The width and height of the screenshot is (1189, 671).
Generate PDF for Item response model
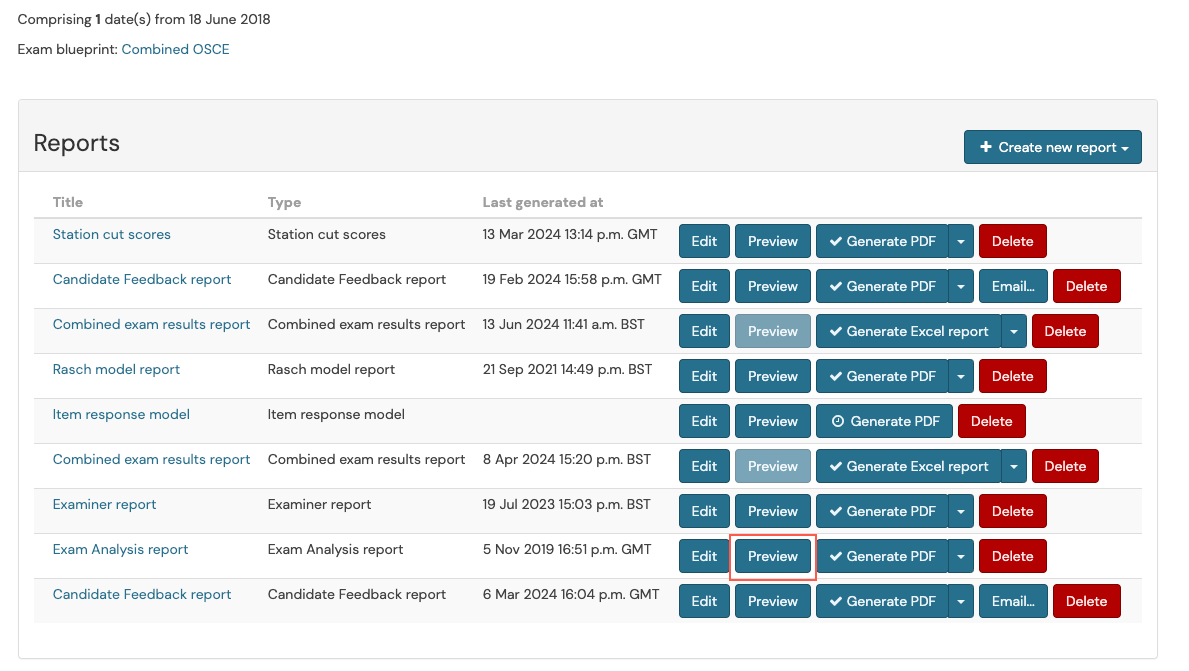click(885, 421)
